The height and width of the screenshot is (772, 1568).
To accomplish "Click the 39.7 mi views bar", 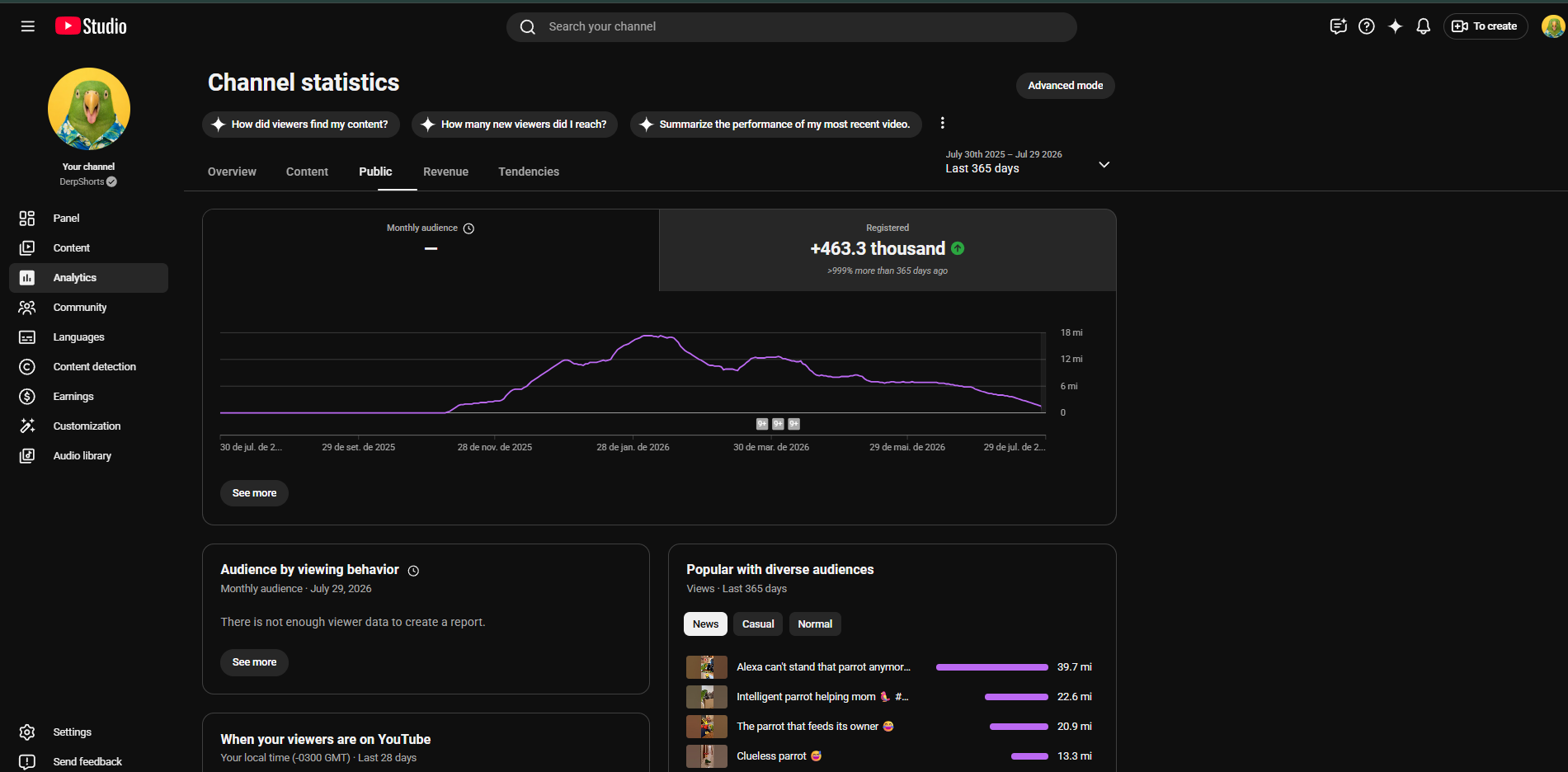I will [x=992, y=667].
